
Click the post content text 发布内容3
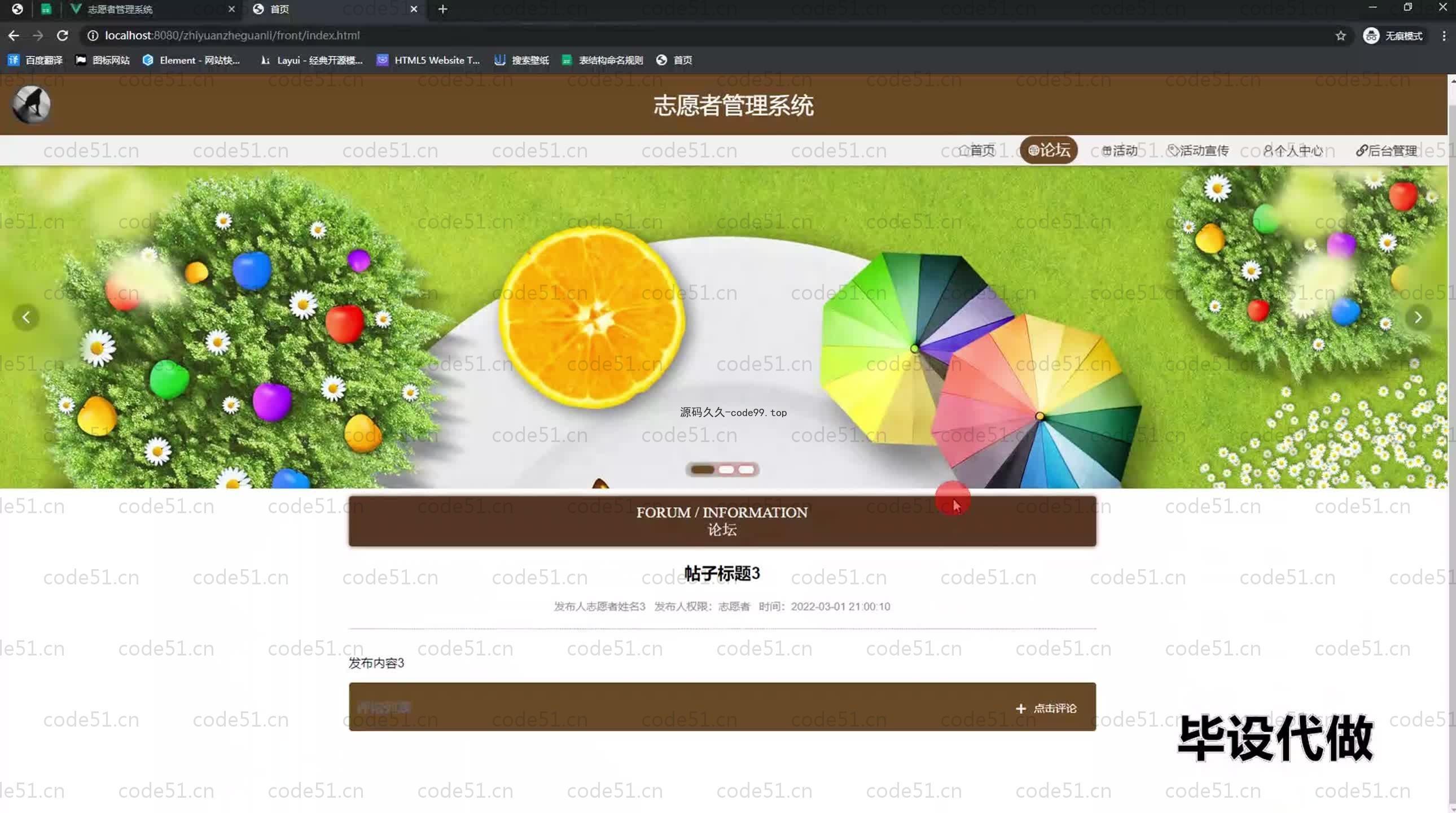(x=376, y=663)
